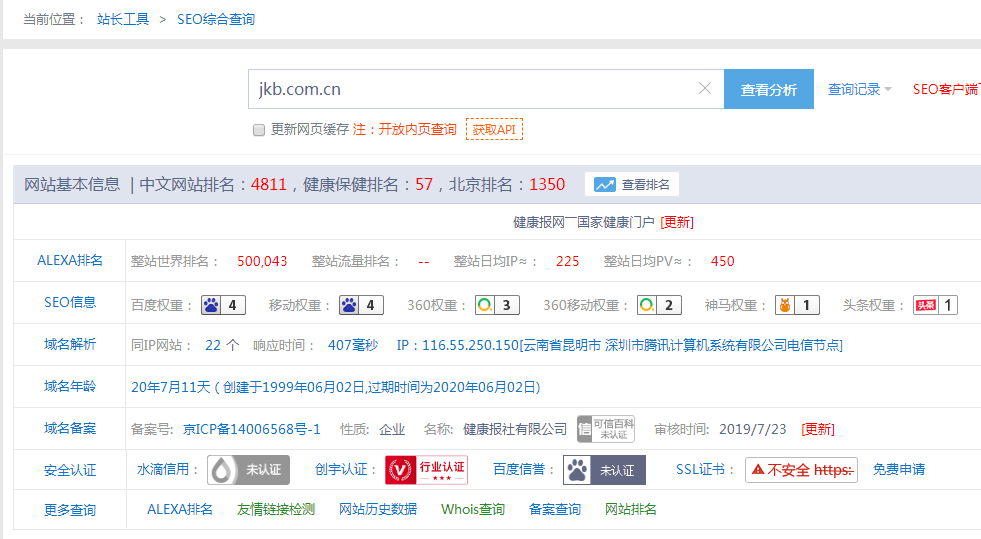Click the 获取API button
This screenshot has height=539, width=981.
click(x=494, y=129)
